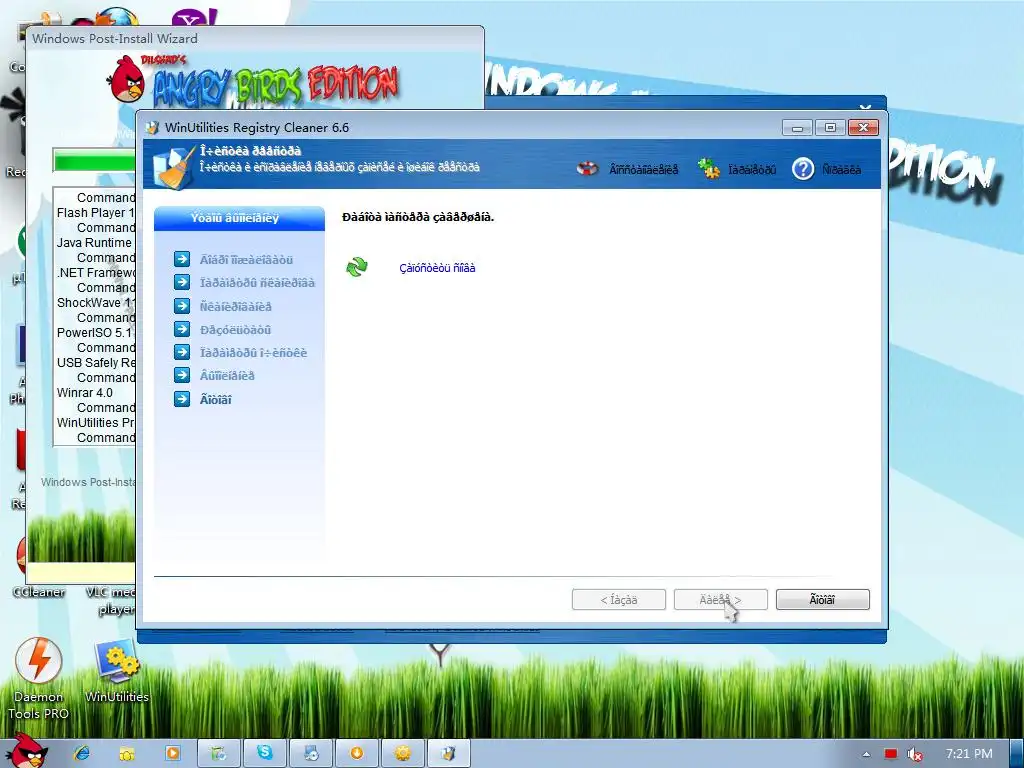The height and width of the screenshot is (768, 1024).
Task: Select sidebar step 'Ðåçóëüòàòû' text
Action: coord(235,330)
